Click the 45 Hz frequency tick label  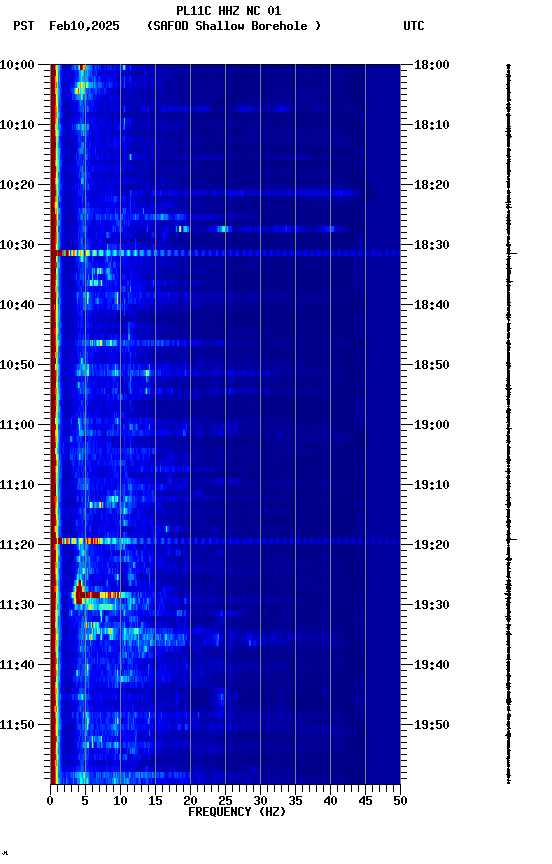point(365,801)
